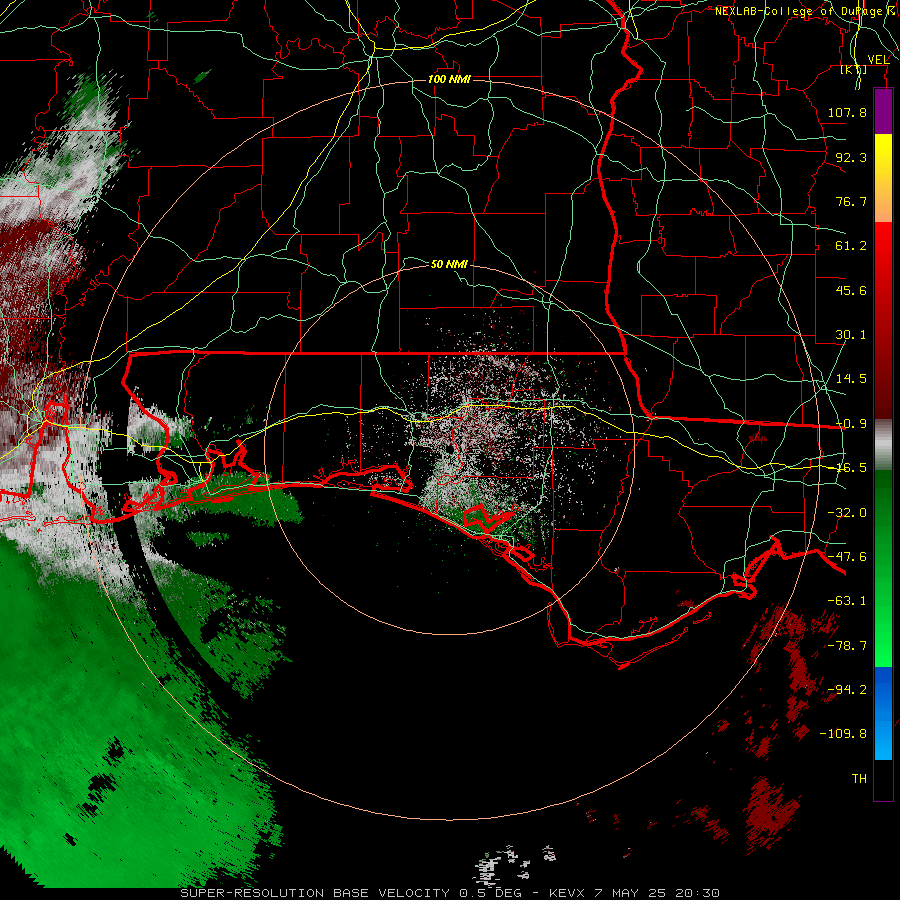This screenshot has width=900, height=900.
Task: Select the 45.6 velocity scale value
Action: click(x=851, y=290)
